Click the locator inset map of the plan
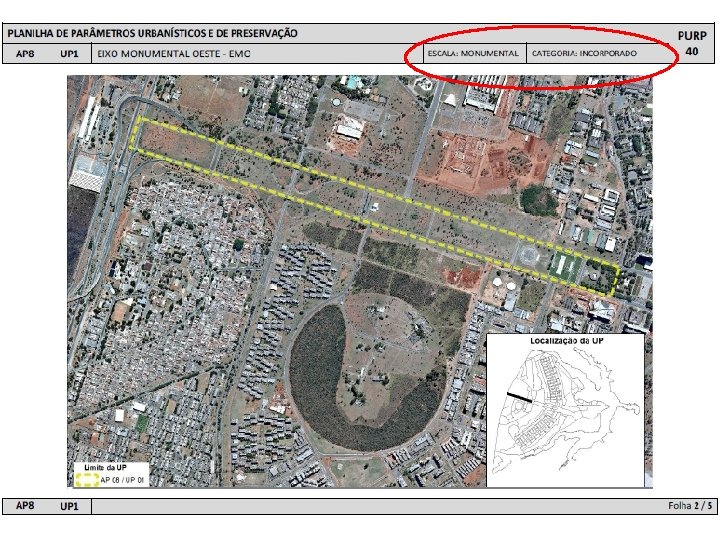The width and height of the screenshot is (720, 540). 565,410
